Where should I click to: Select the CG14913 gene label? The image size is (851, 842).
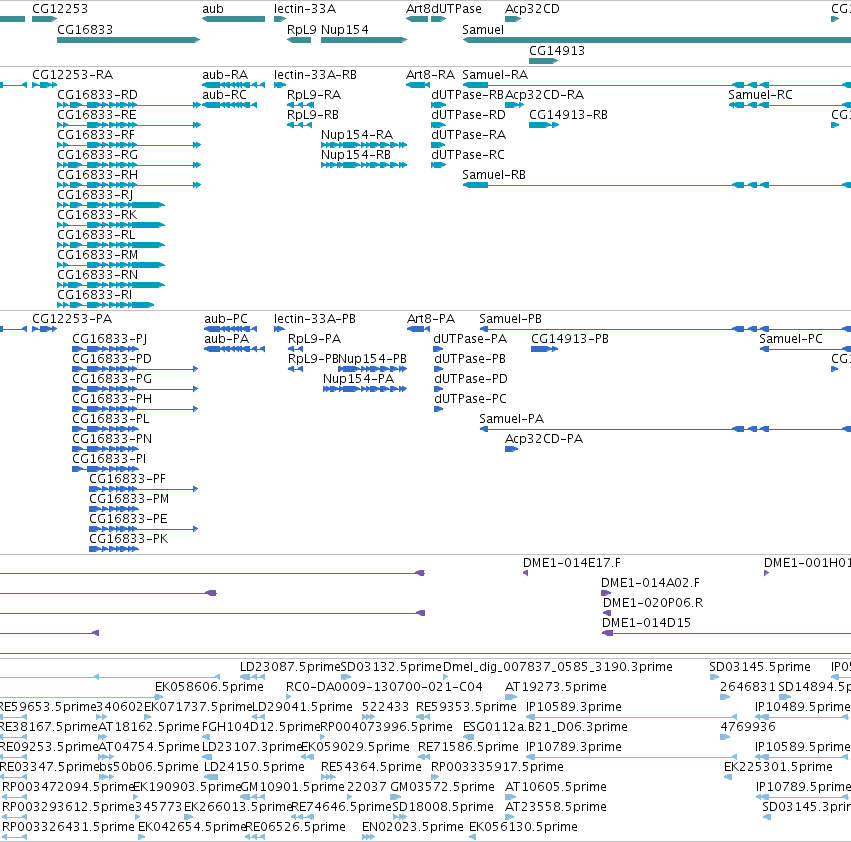[x=557, y=50]
